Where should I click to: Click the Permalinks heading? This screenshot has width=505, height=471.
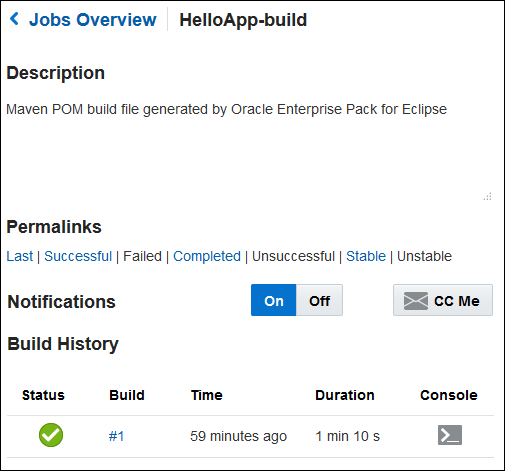tap(54, 227)
